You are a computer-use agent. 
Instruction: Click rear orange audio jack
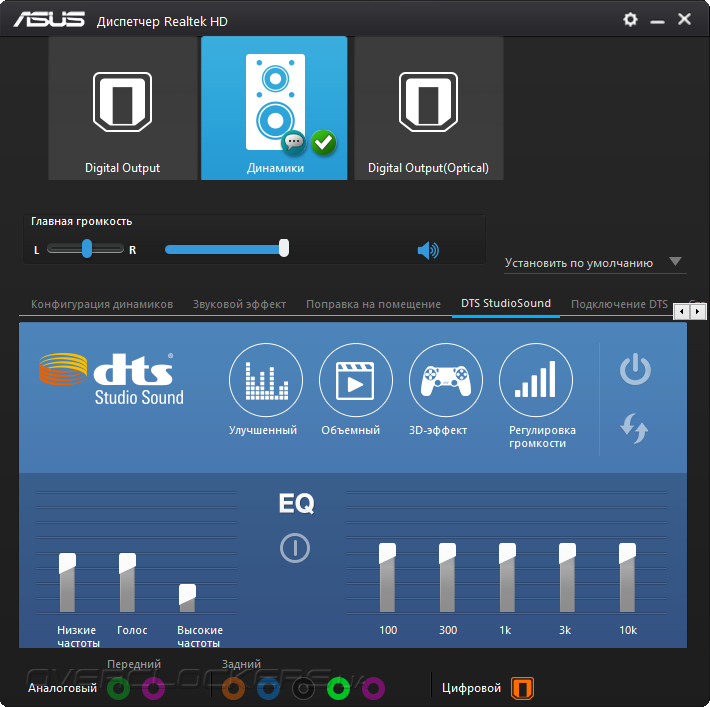coord(233,688)
